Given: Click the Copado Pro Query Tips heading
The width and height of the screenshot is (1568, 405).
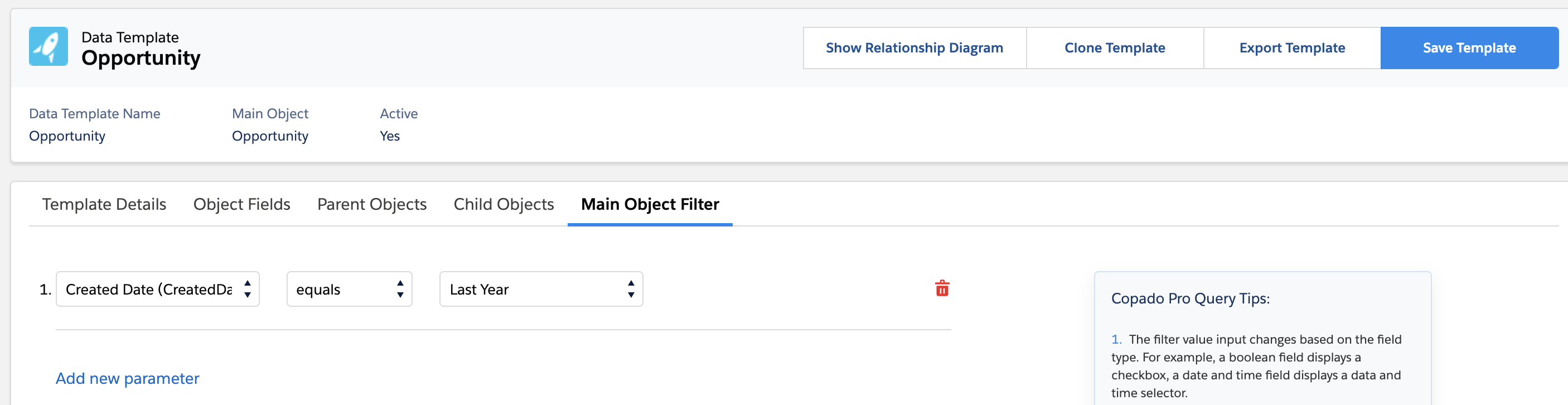Looking at the screenshot, I should point(1190,298).
